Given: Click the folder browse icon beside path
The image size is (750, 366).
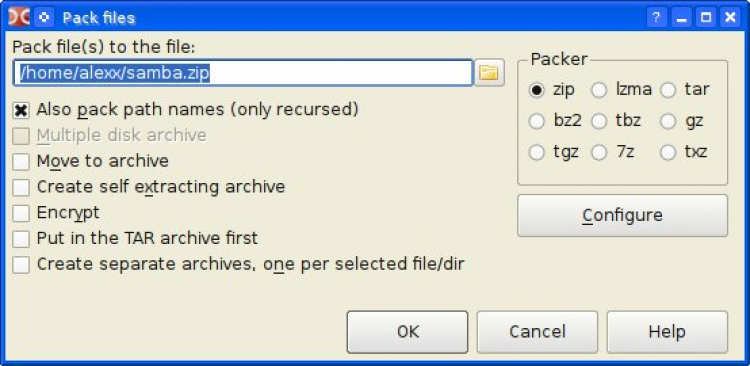Looking at the screenshot, I should 489,73.
